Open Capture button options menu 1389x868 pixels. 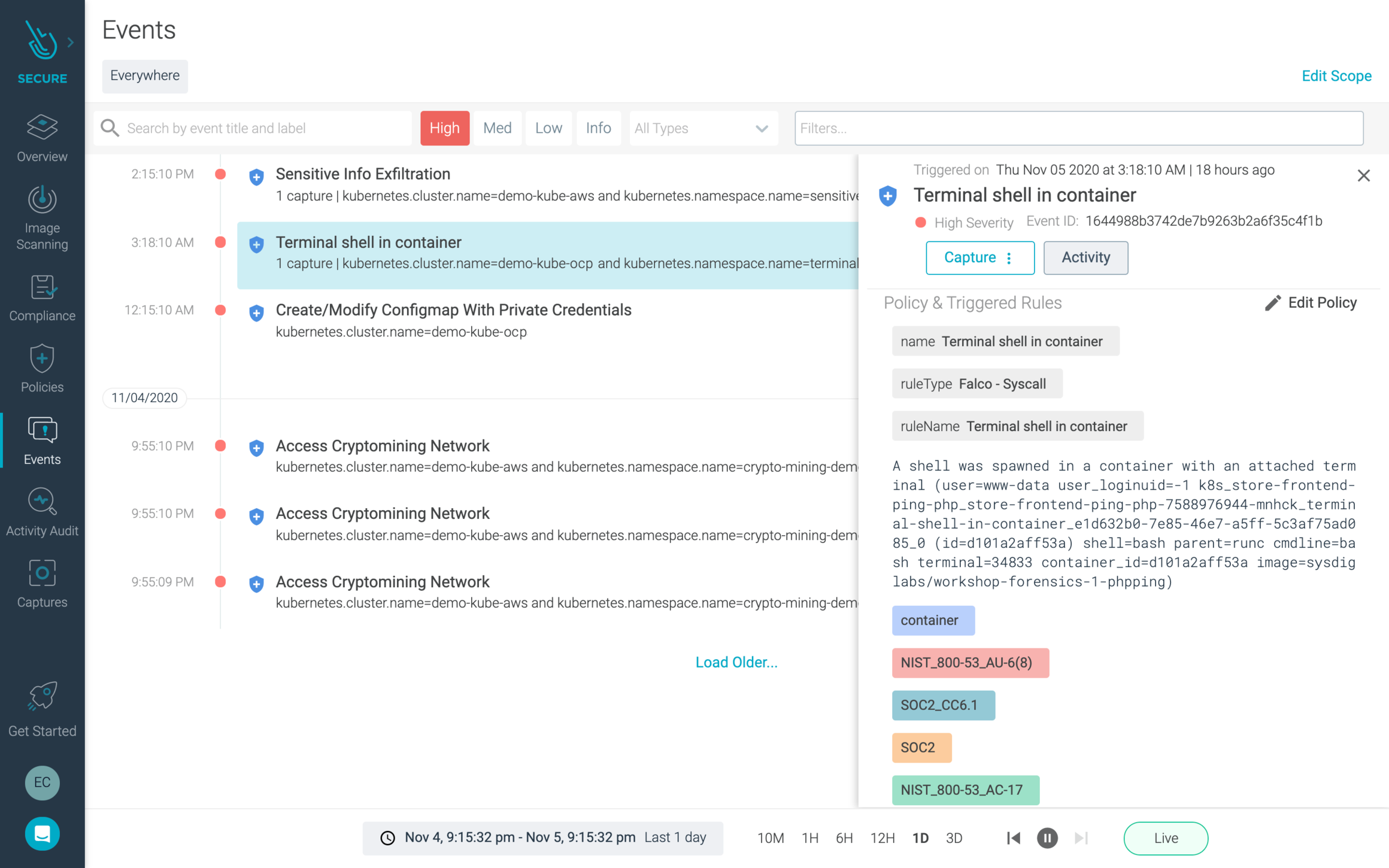click(x=1009, y=258)
